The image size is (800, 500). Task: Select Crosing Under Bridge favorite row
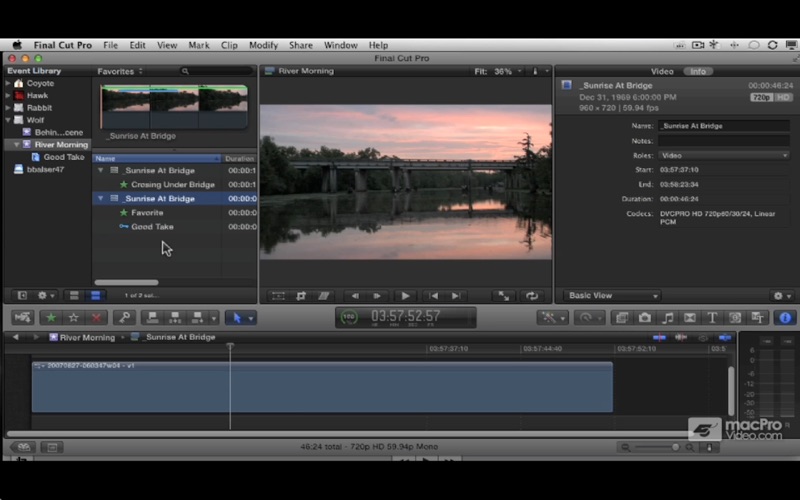(x=174, y=184)
